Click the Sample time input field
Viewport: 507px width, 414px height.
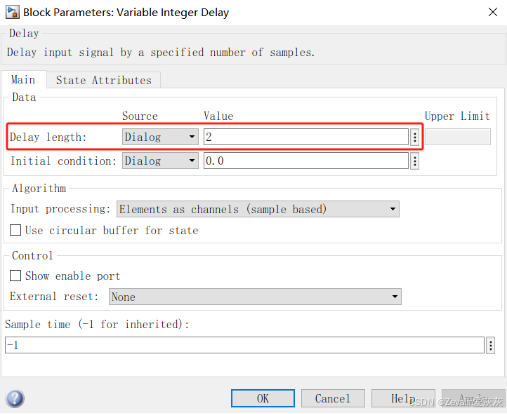(x=245, y=345)
